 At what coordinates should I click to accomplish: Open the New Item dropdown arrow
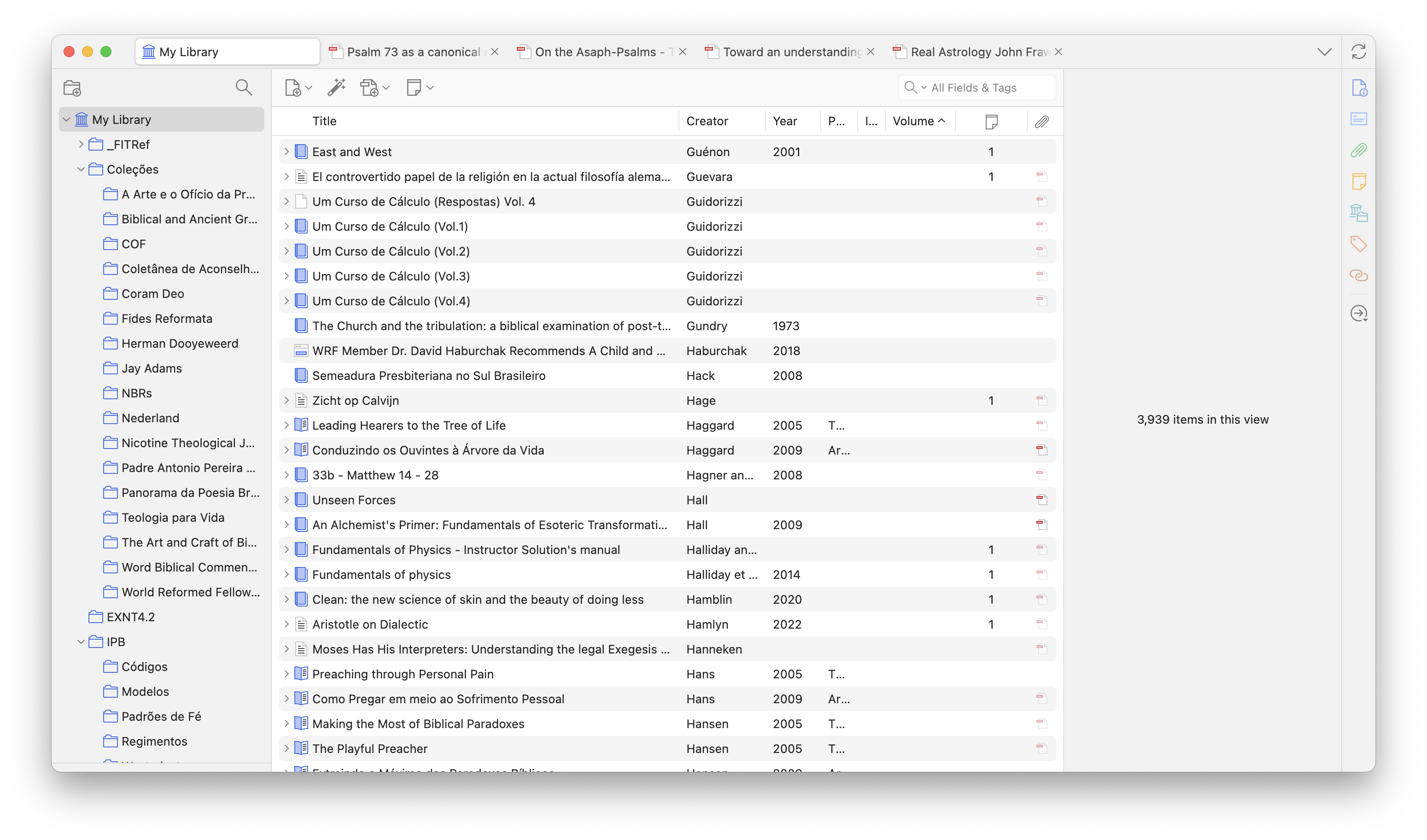point(309,88)
